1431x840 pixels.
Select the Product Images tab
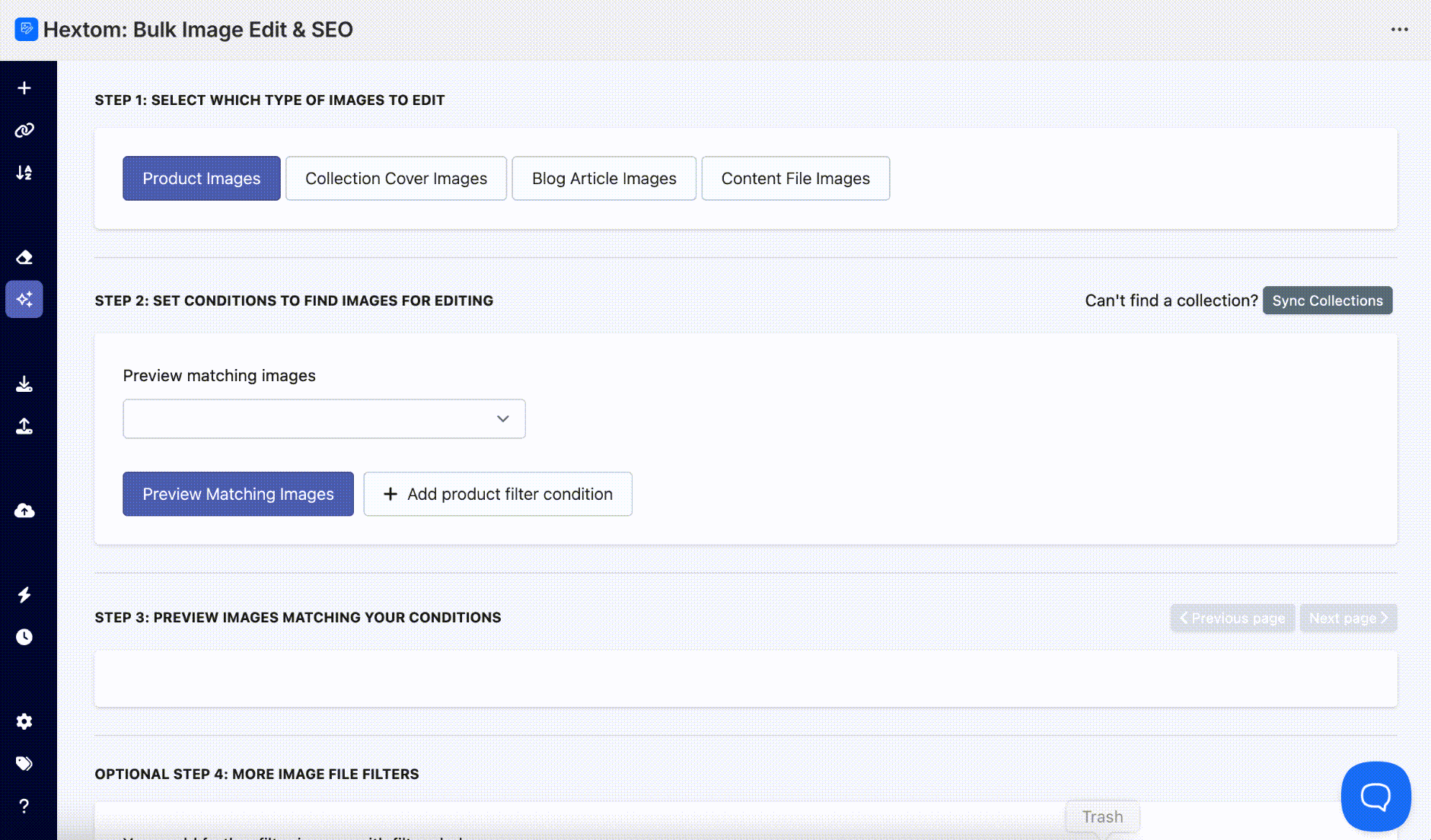(202, 178)
